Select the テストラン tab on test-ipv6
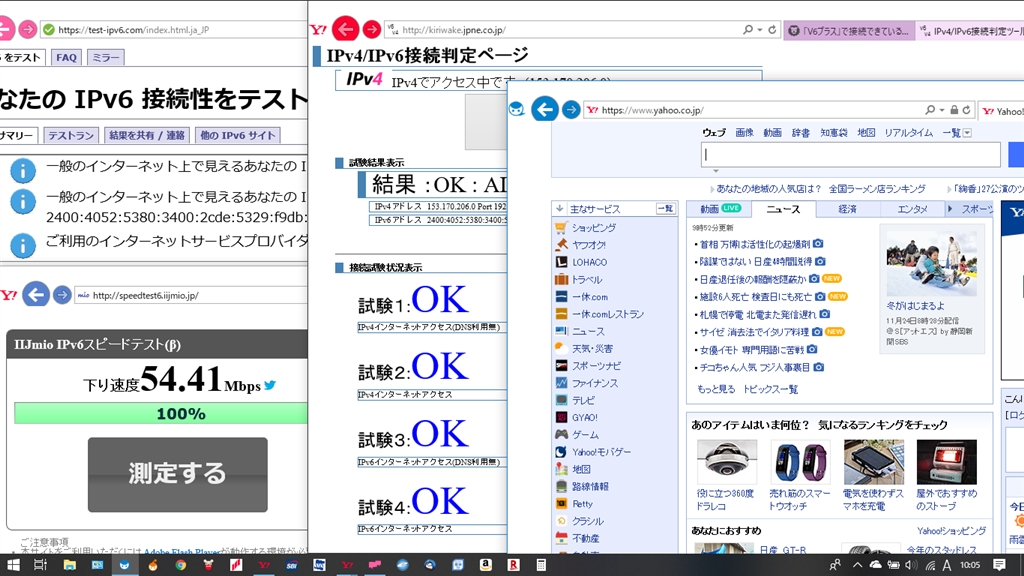 pos(71,135)
